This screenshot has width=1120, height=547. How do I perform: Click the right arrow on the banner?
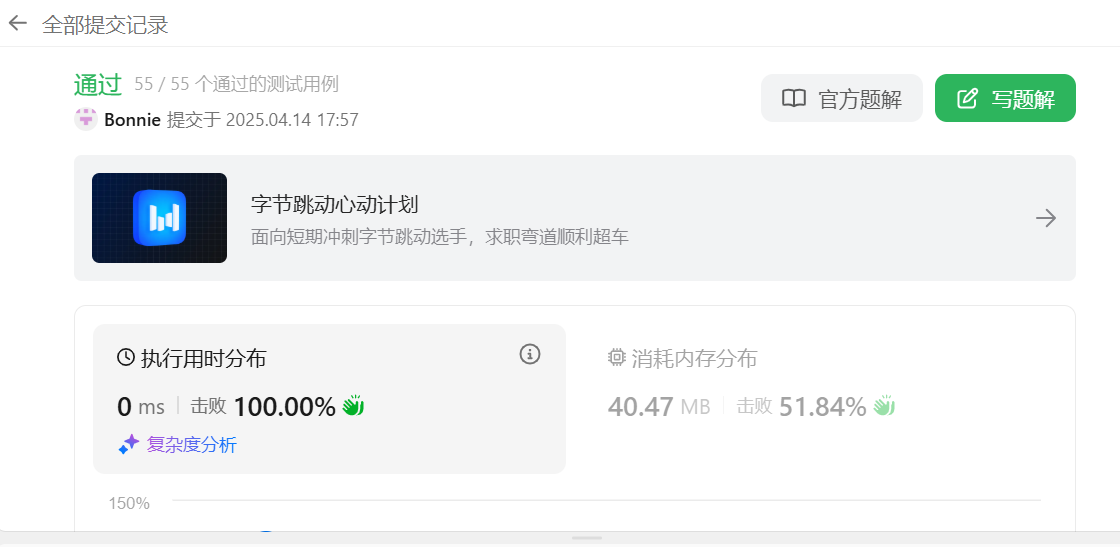[1046, 218]
